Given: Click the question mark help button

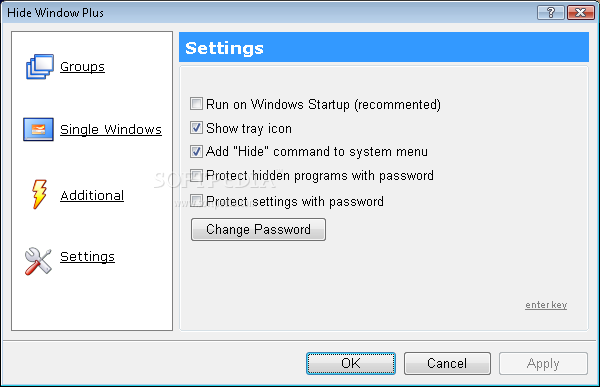Looking at the screenshot, I should tap(550, 13).
